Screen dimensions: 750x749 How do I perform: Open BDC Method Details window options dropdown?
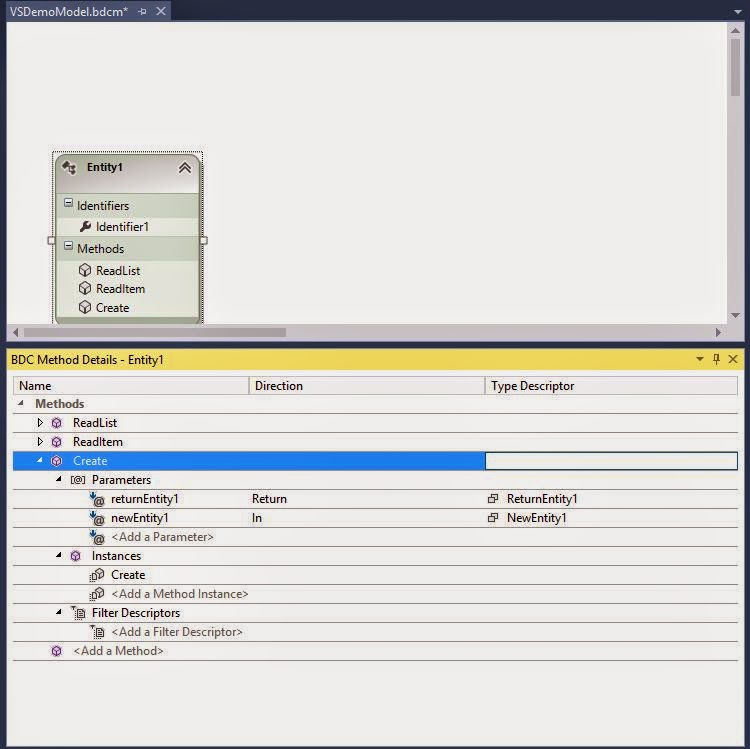click(700, 359)
